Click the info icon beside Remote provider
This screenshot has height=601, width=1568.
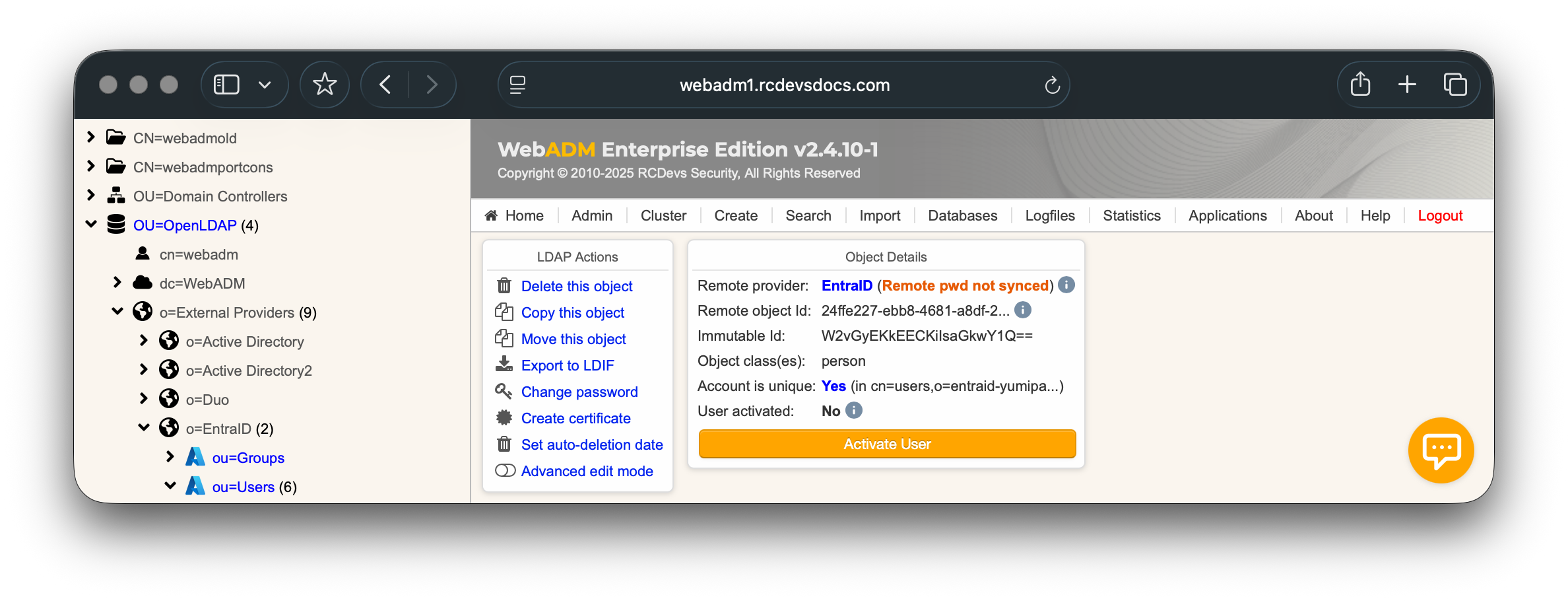[x=1066, y=285]
